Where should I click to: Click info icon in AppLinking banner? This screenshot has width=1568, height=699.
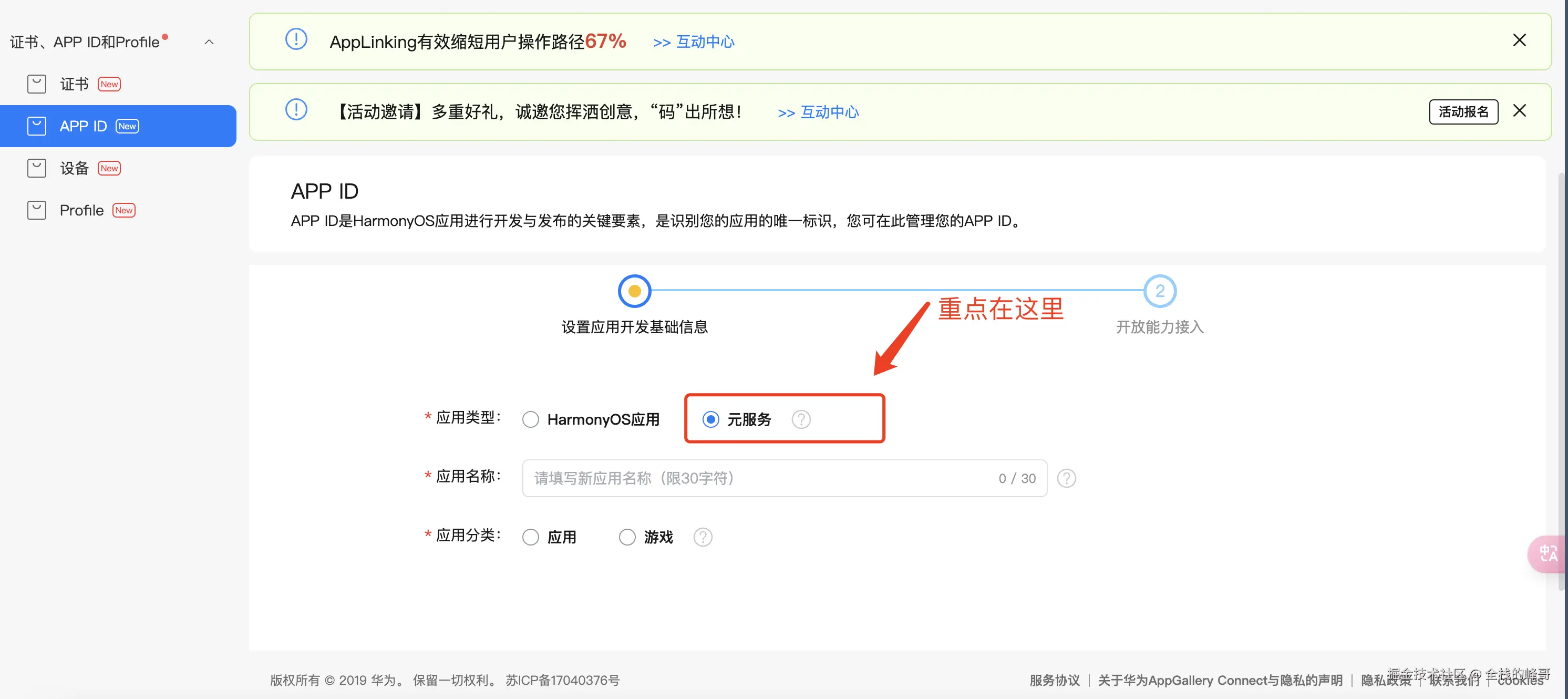coord(296,39)
